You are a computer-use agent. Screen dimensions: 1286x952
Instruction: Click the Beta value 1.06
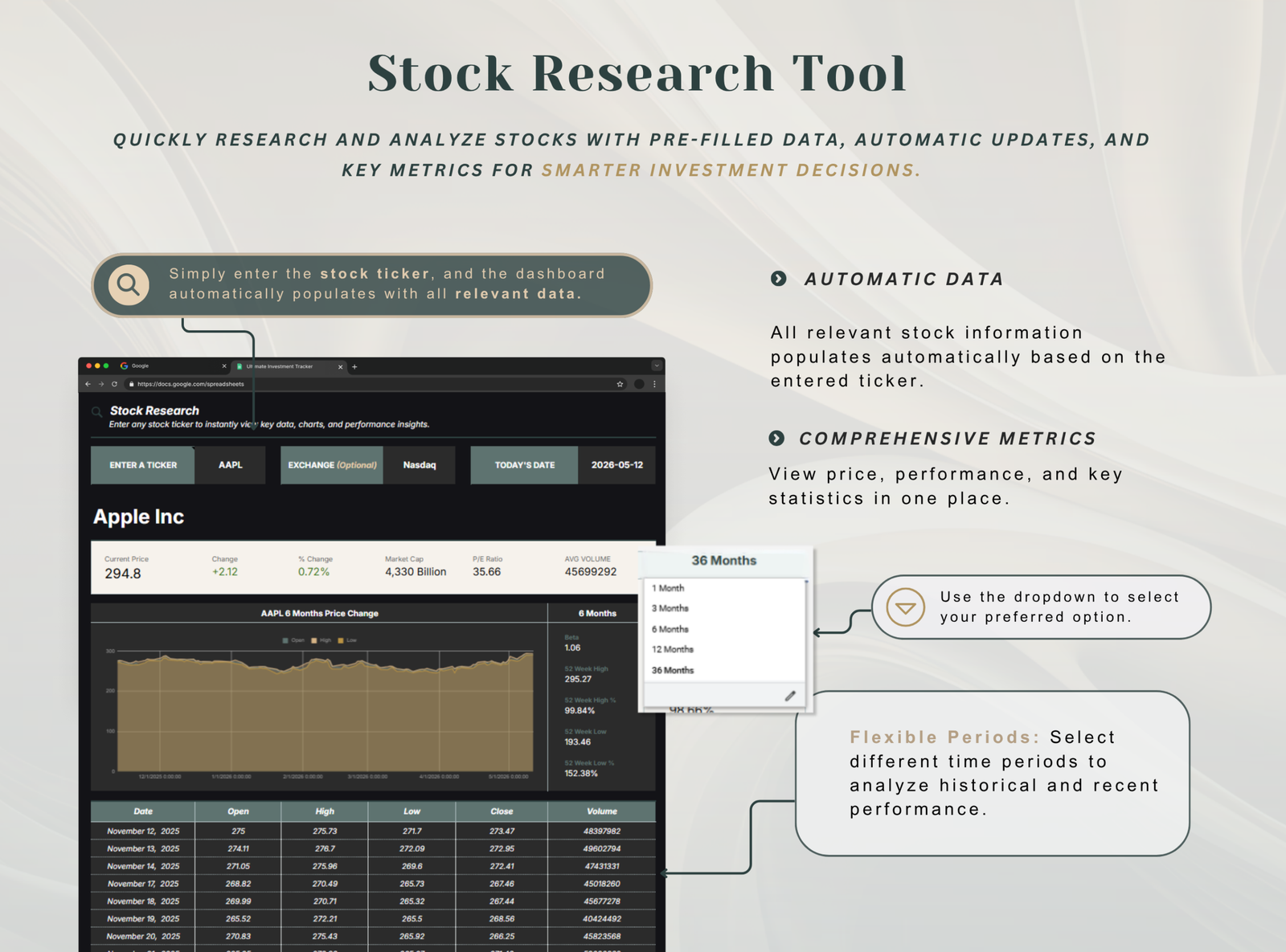(x=572, y=648)
